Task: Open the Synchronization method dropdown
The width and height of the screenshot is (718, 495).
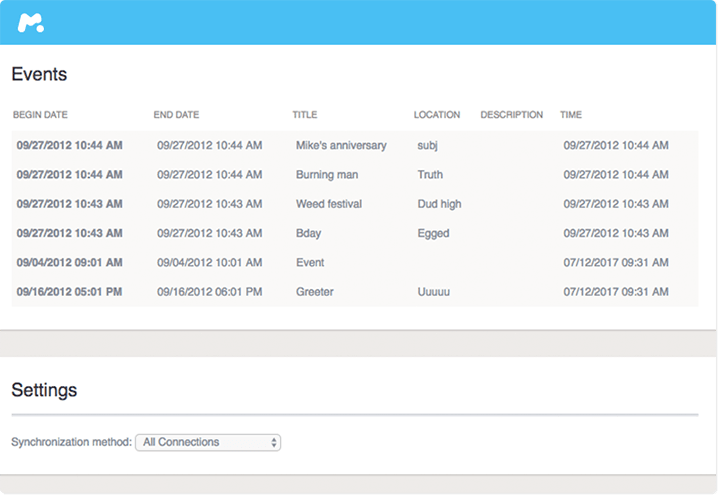Action: pos(208,442)
